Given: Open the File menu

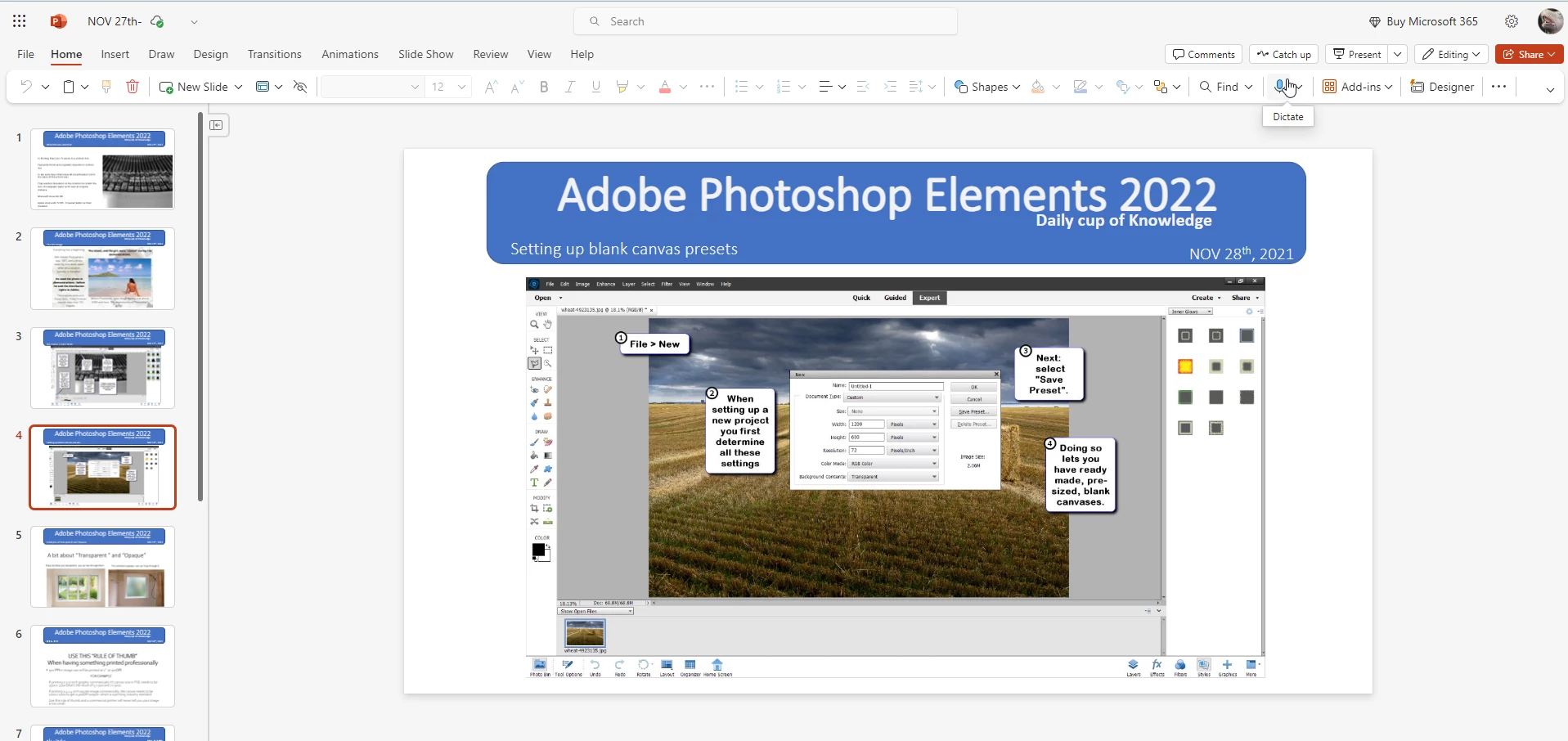Looking at the screenshot, I should tap(26, 54).
